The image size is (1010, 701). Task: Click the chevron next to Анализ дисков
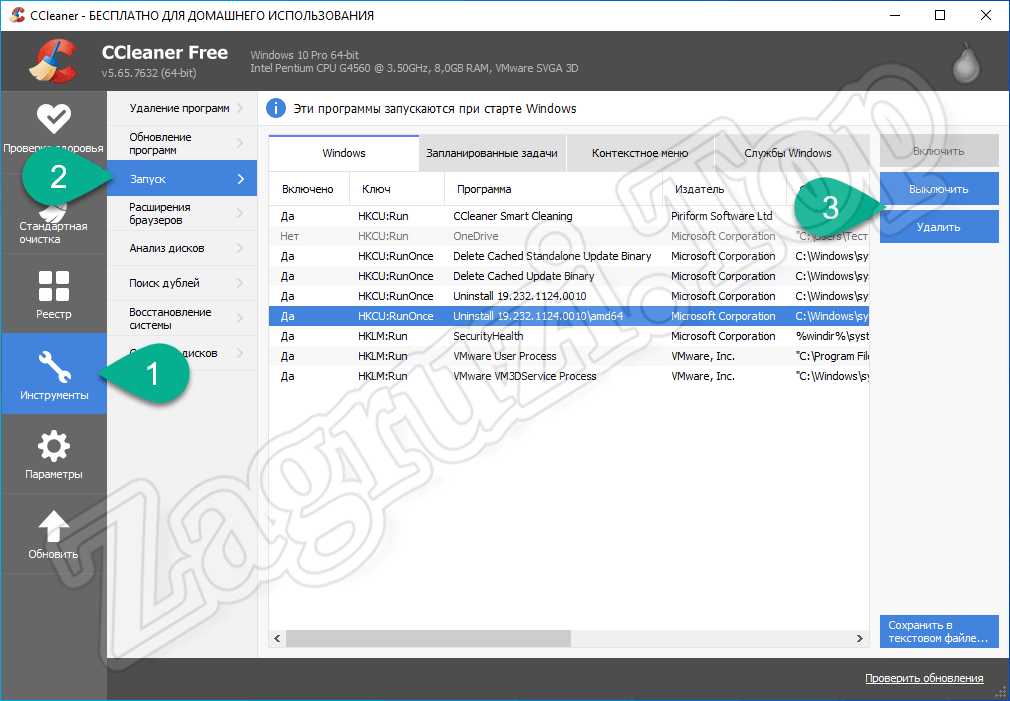tap(241, 248)
